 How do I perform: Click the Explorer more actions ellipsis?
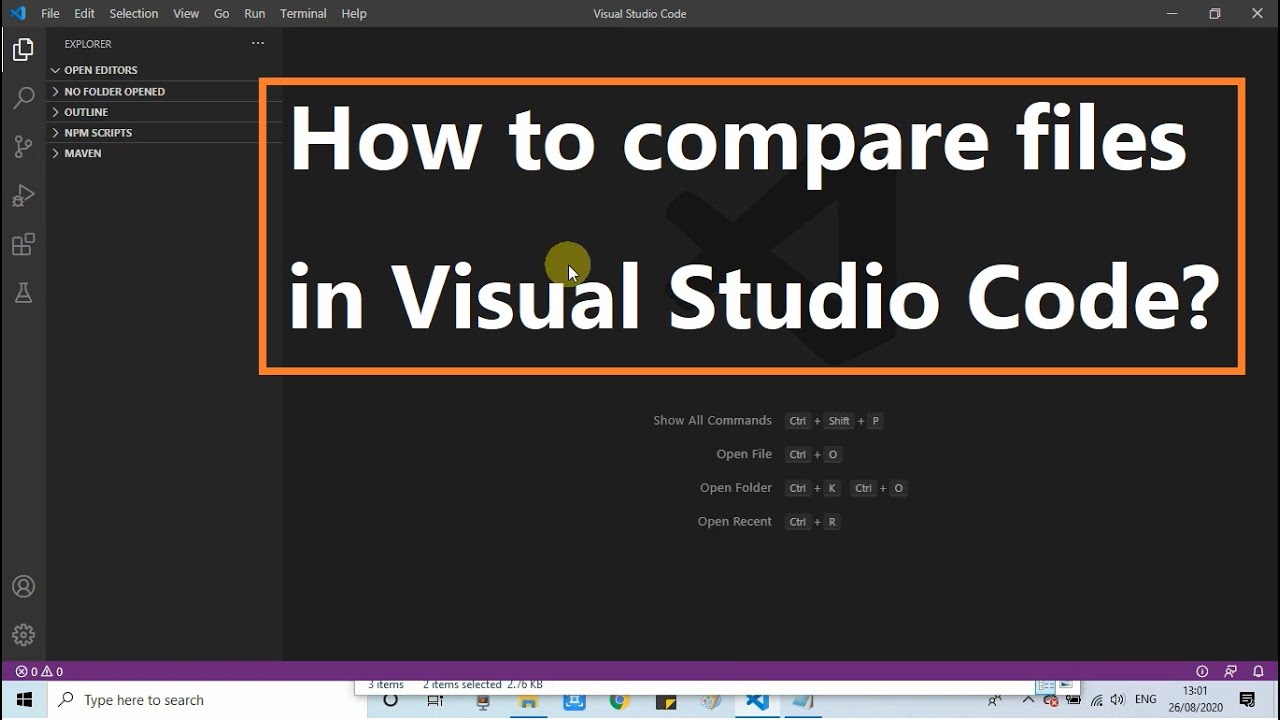[258, 43]
